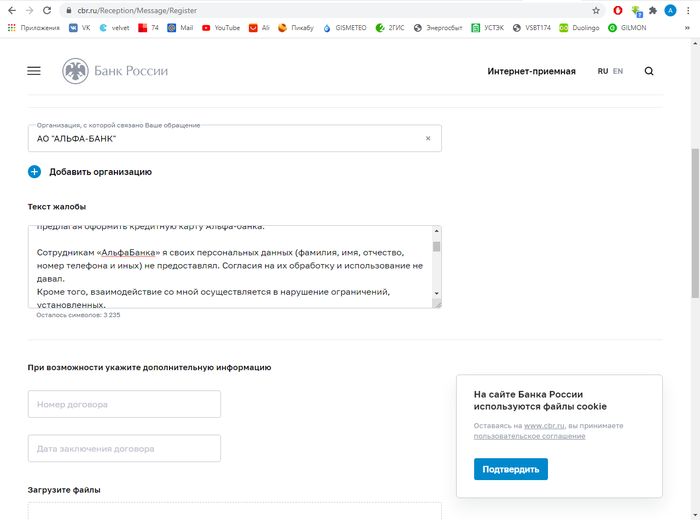Switch site language to EN
This screenshot has width=700, height=520.
coord(618,71)
